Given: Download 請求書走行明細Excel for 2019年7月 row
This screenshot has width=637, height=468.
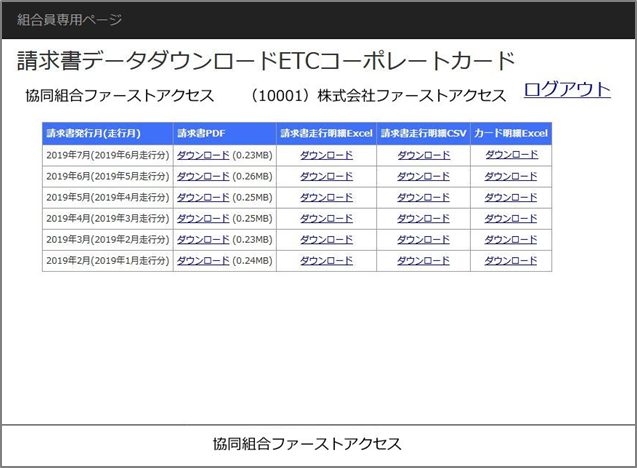Looking at the screenshot, I should click(x=326, y=155).
